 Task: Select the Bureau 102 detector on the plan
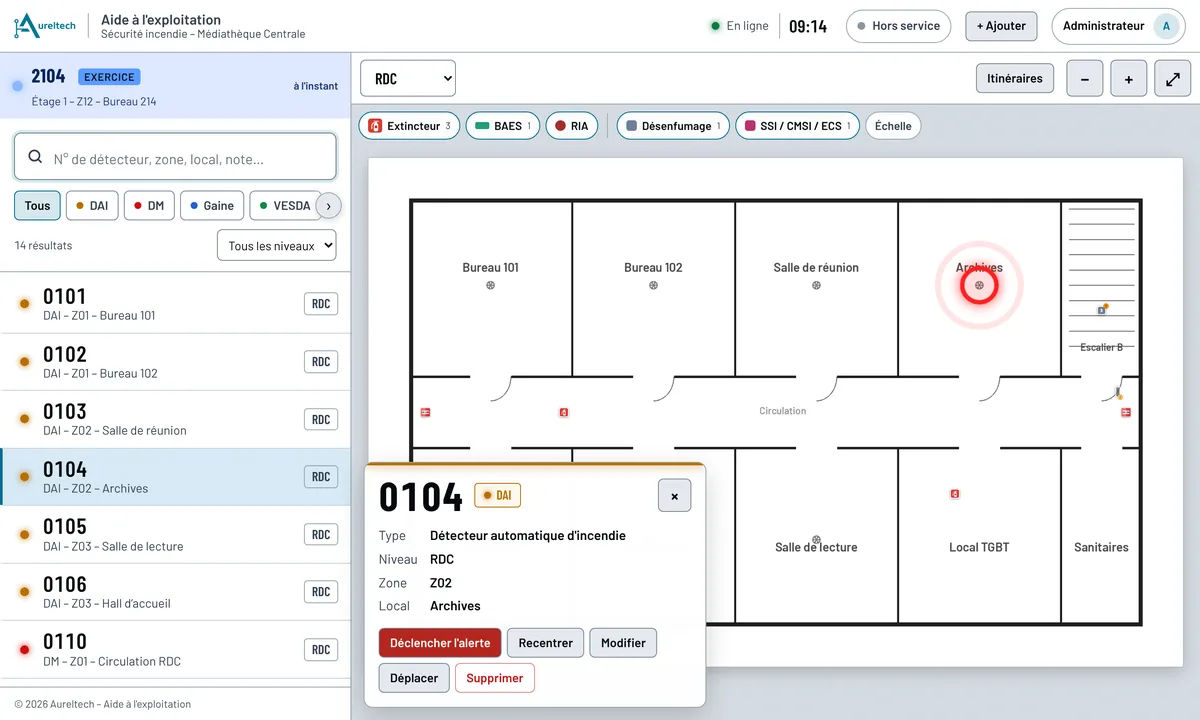click(x=653, y=285)
